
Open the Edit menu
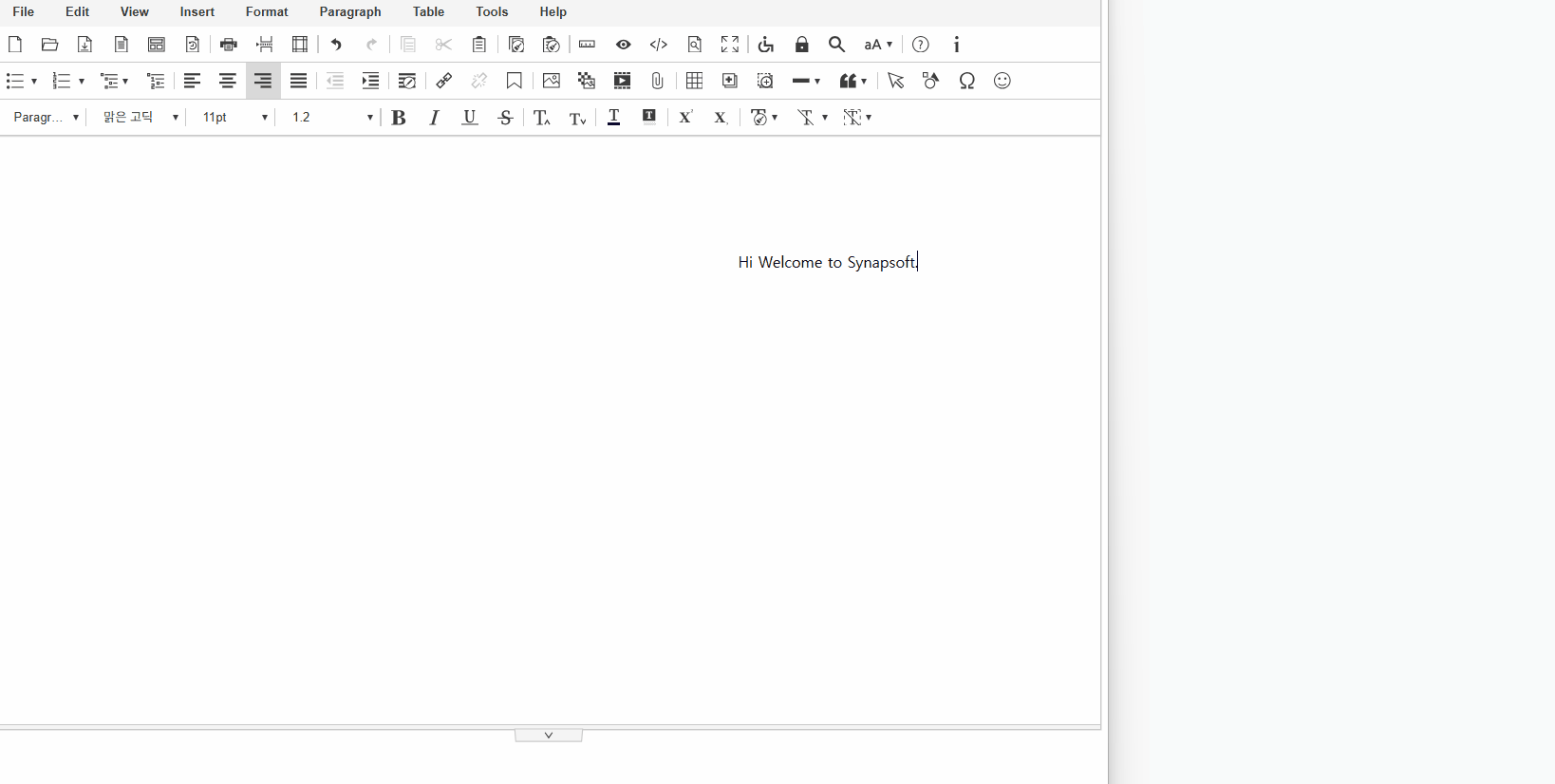click(x=78, y=11)
